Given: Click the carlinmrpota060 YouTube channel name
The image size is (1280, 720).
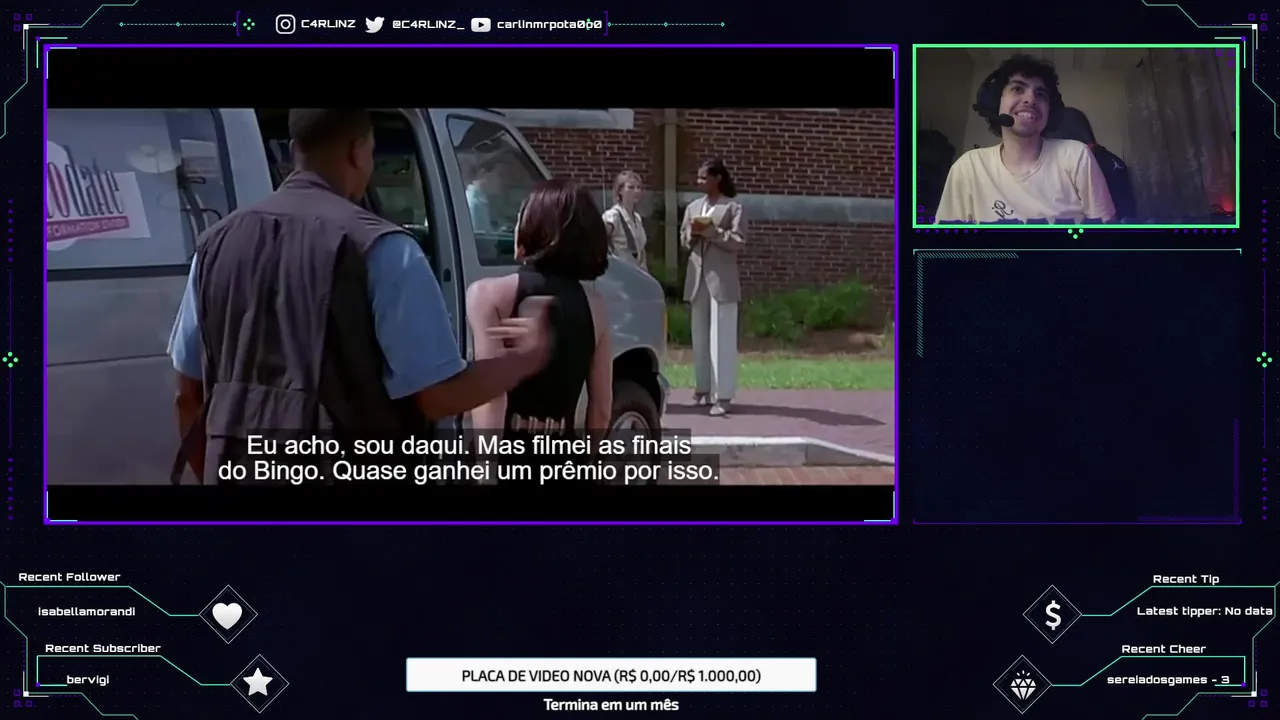Looking at the screenshot, I should point(549,24).
